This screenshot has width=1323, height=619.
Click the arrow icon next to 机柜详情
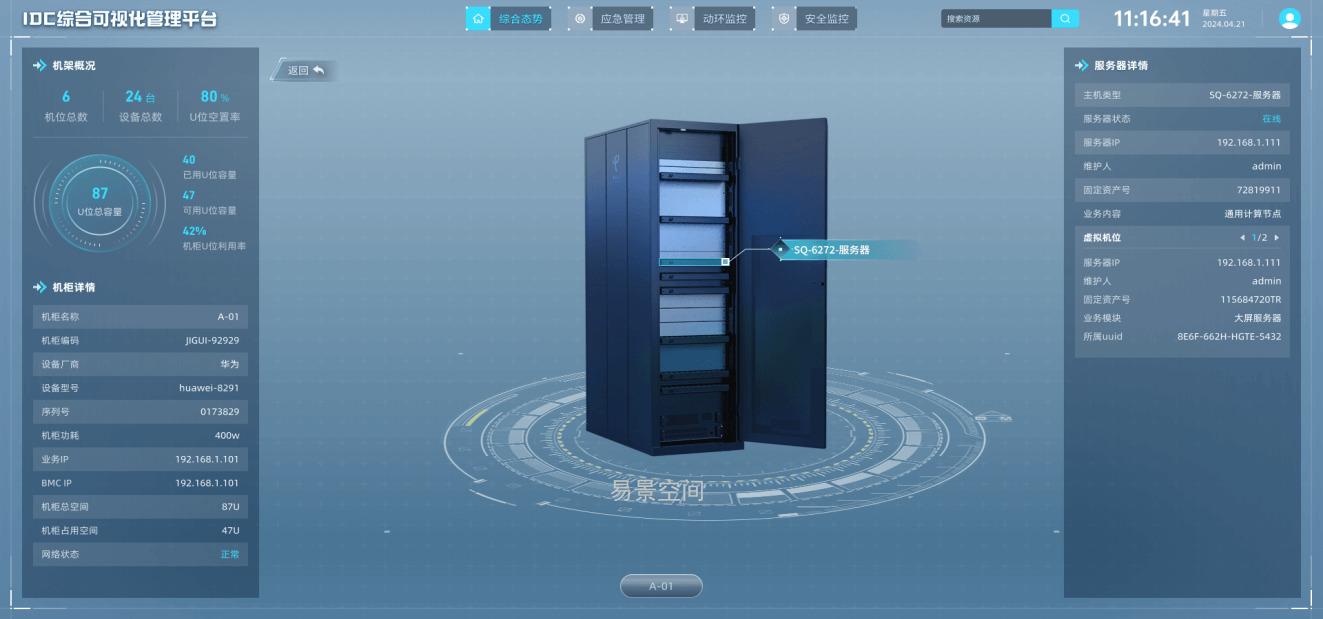[40, 288]
